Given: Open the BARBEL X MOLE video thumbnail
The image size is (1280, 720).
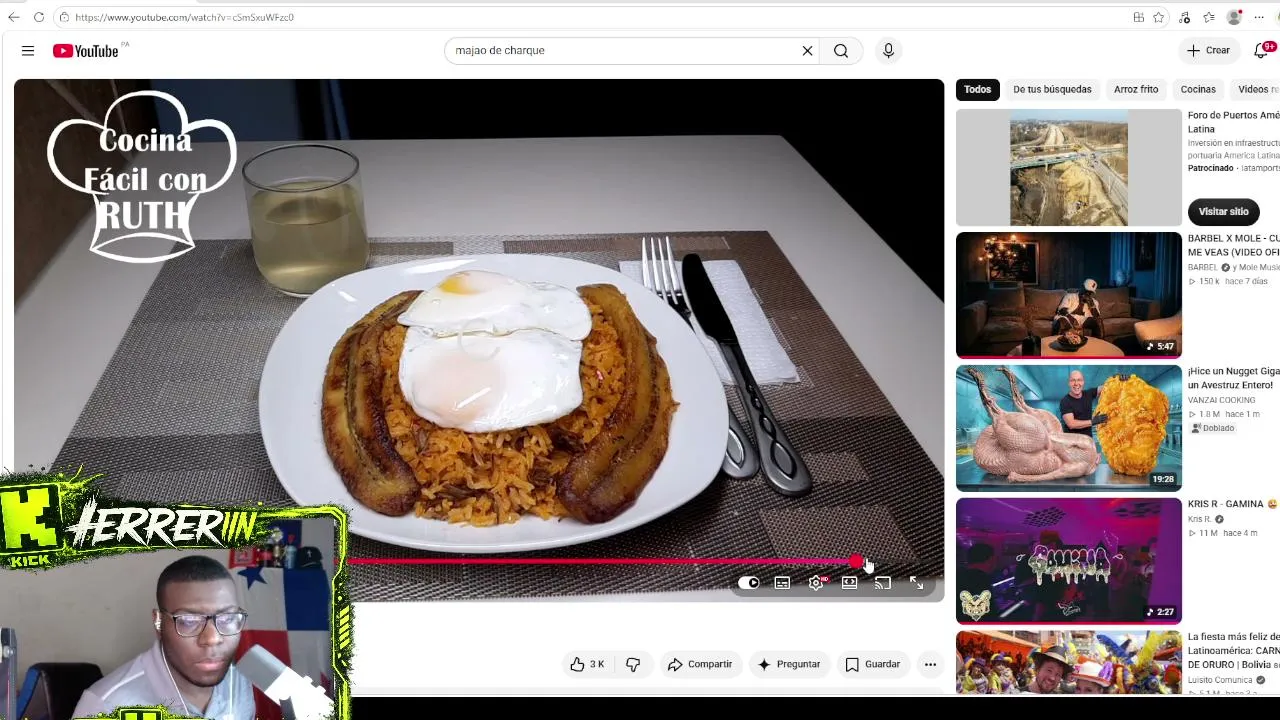Looking at the screenshot, I should point(1069,295).
